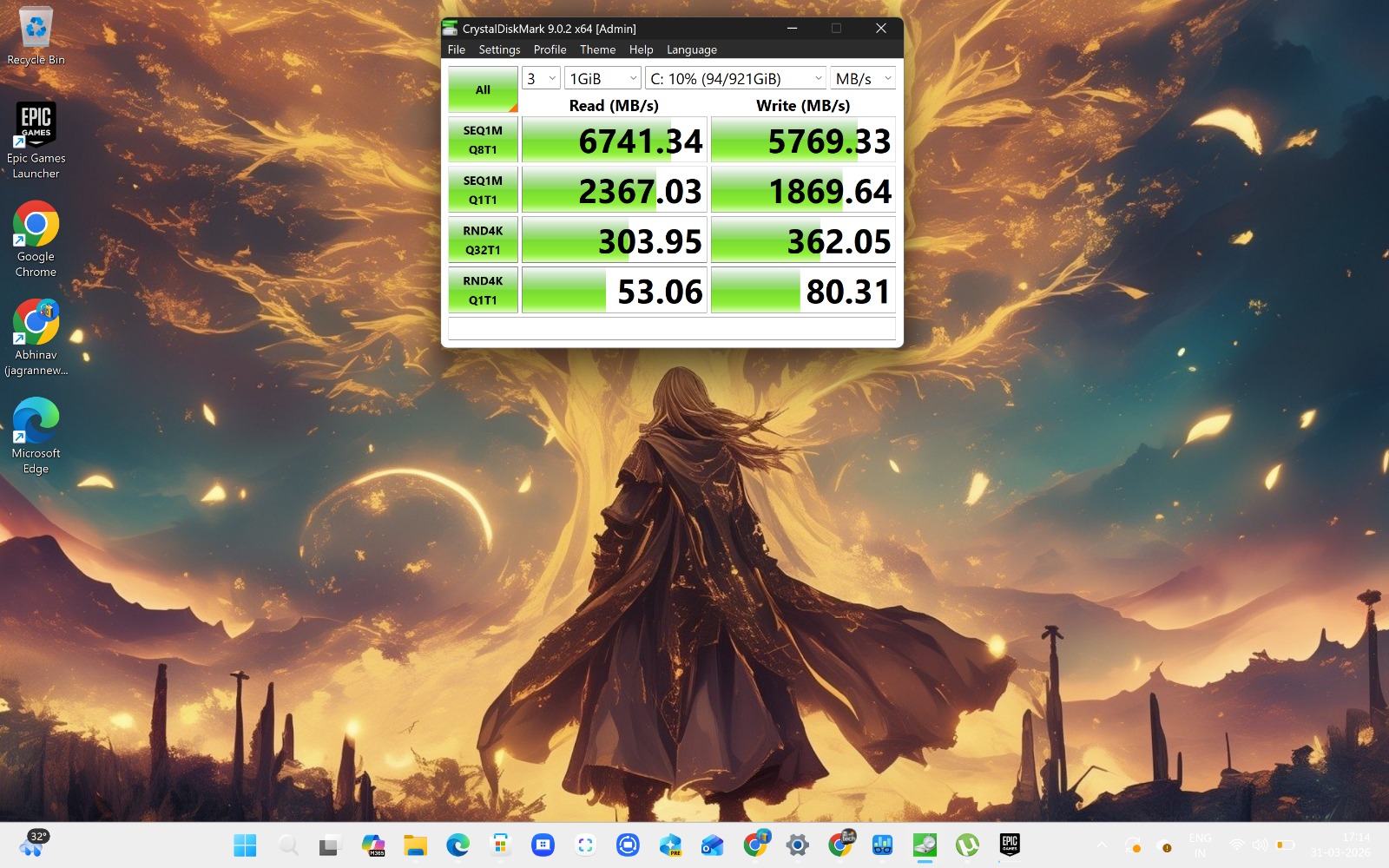Start the RND4K Q32T1 test
The height and width of the screenshot is (868, 1389).
point(483,240)
